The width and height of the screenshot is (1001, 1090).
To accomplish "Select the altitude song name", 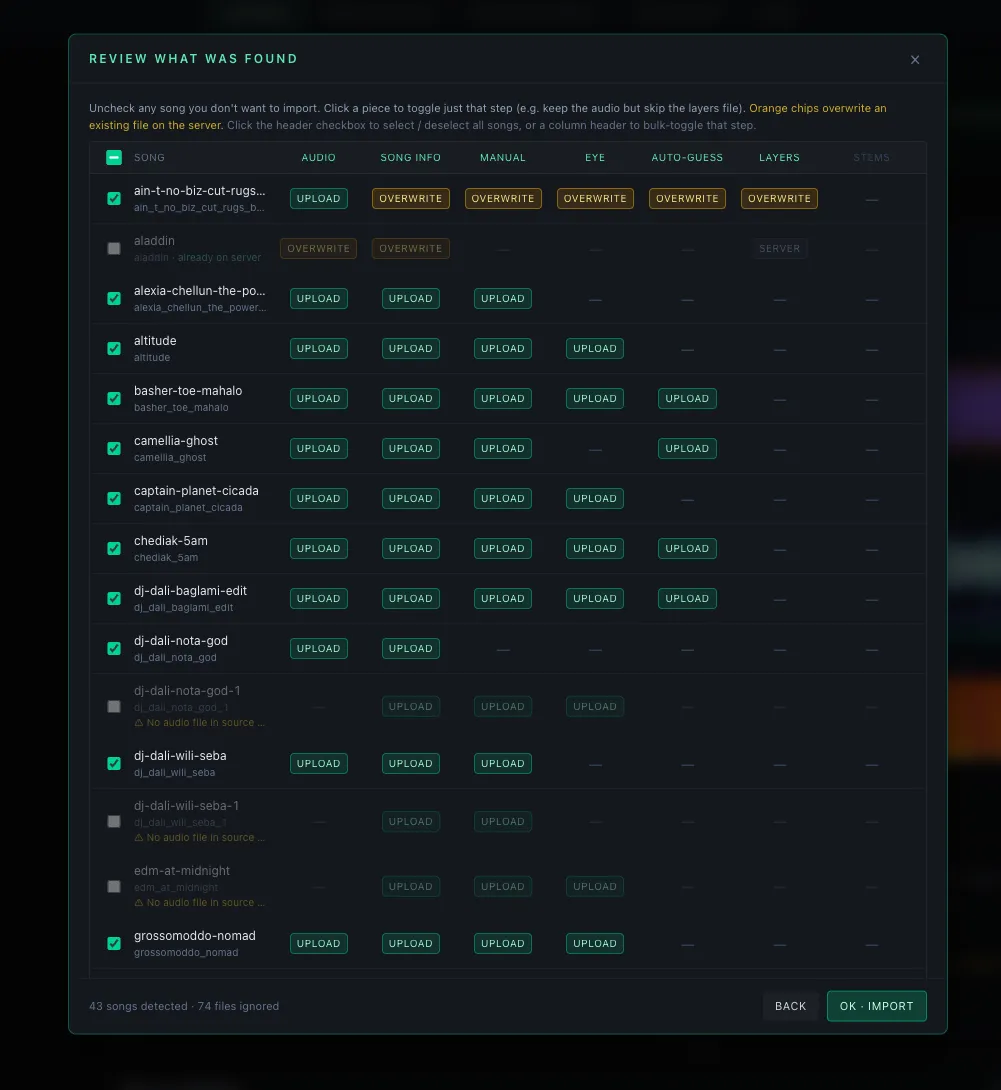I will pyautogui.click(x=155, y=341).
